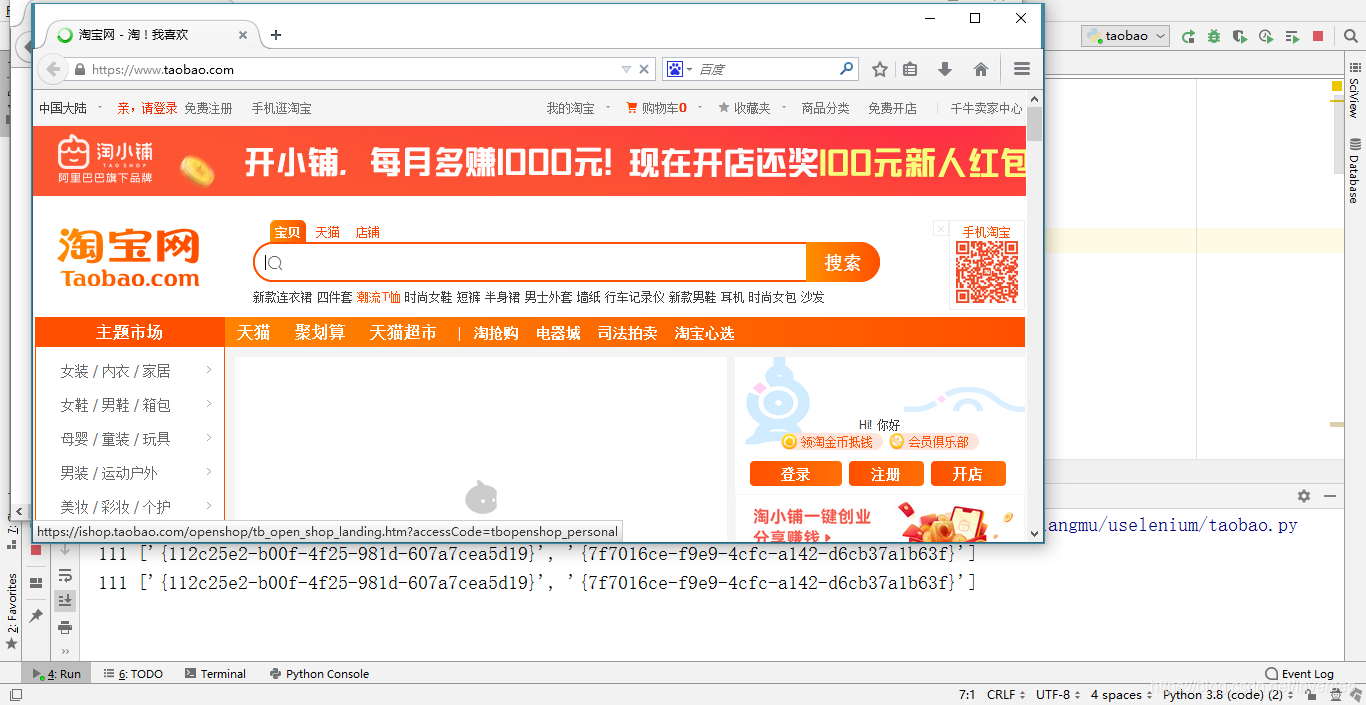Close the 手机淘宝 QR code box
This screenshot has height=705, width=1366.
[940, 229]
